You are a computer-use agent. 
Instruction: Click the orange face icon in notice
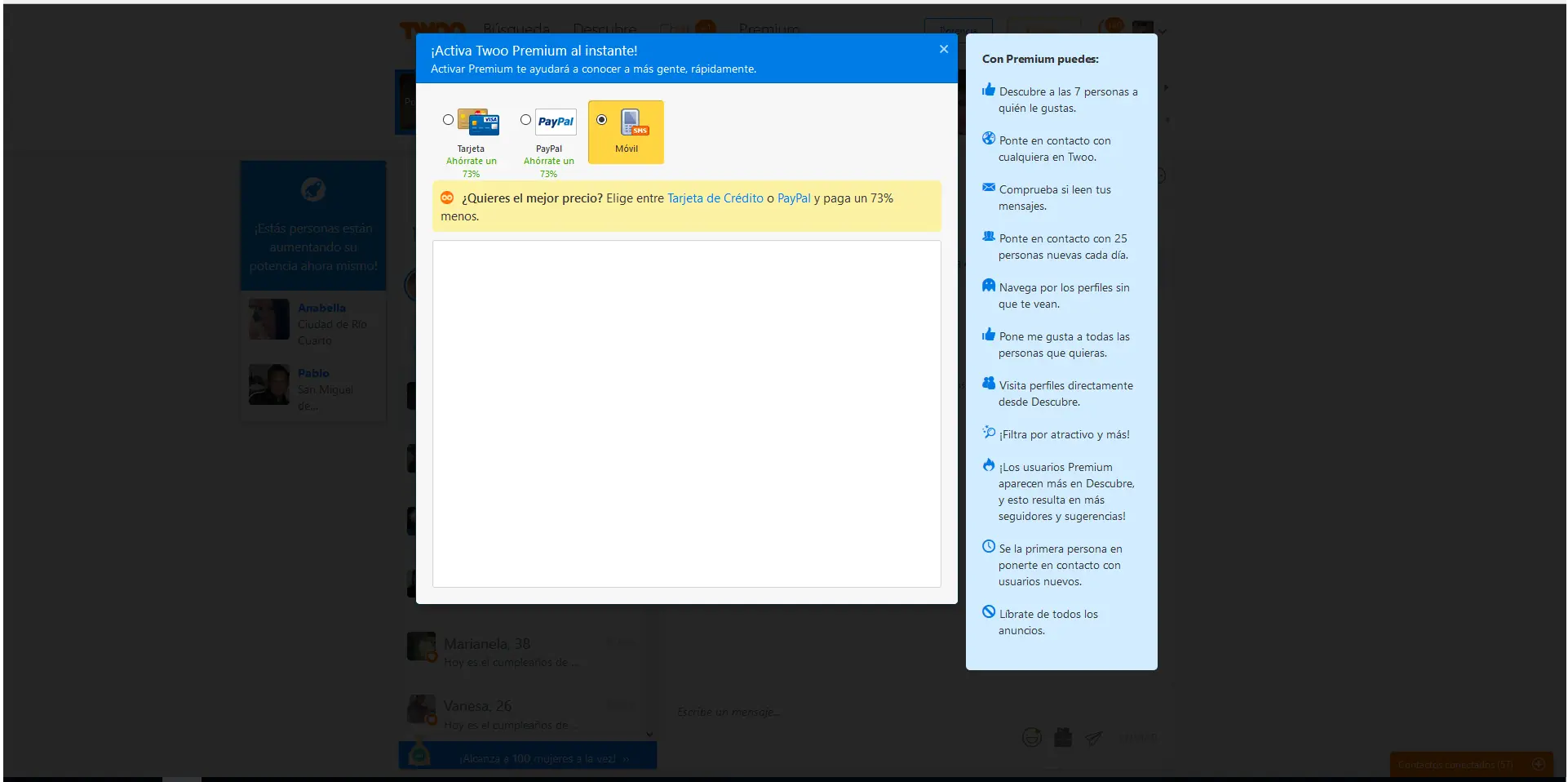click(x=447, y=198)
